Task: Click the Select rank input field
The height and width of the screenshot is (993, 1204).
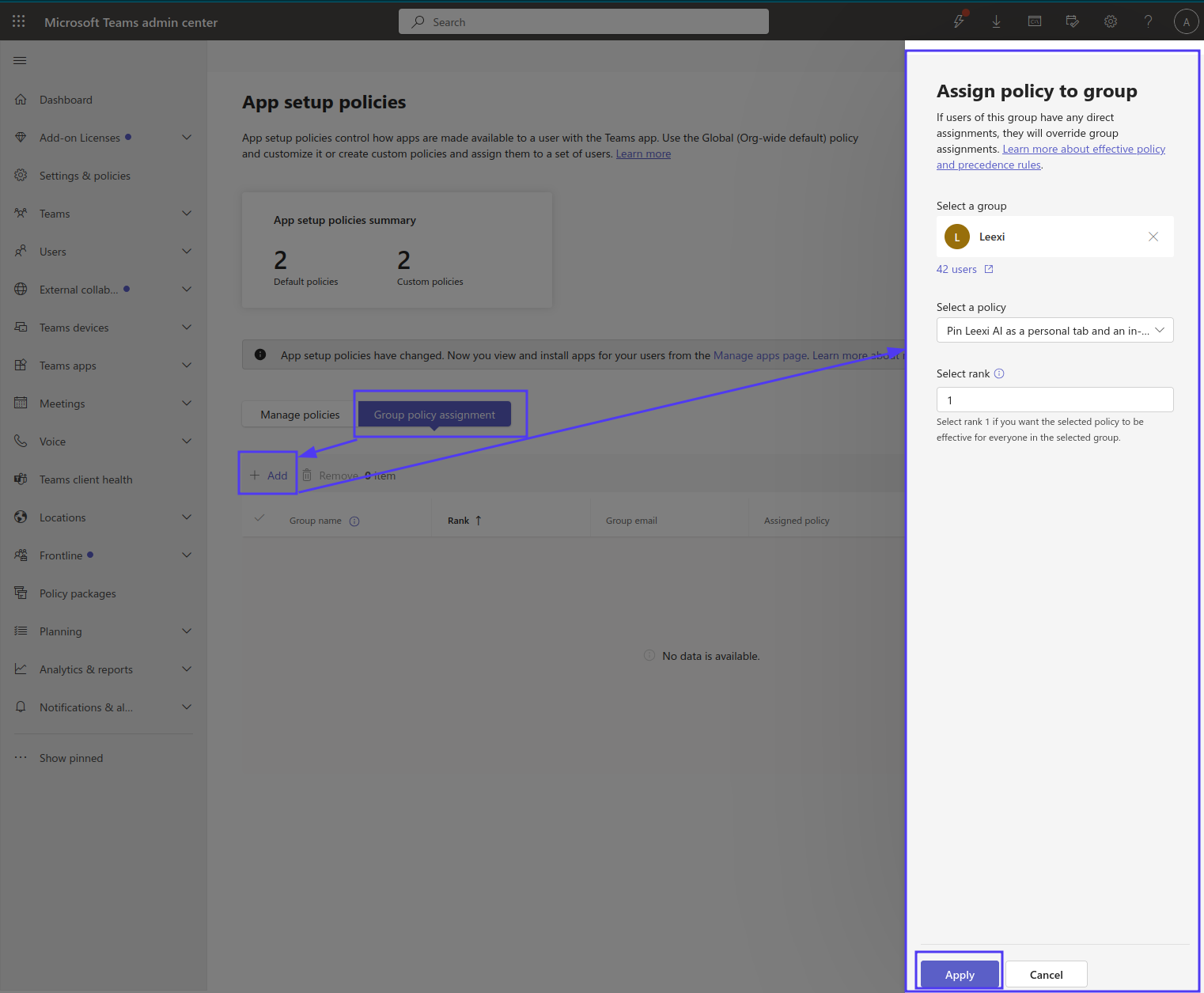Action: (x=1054, y=400)
